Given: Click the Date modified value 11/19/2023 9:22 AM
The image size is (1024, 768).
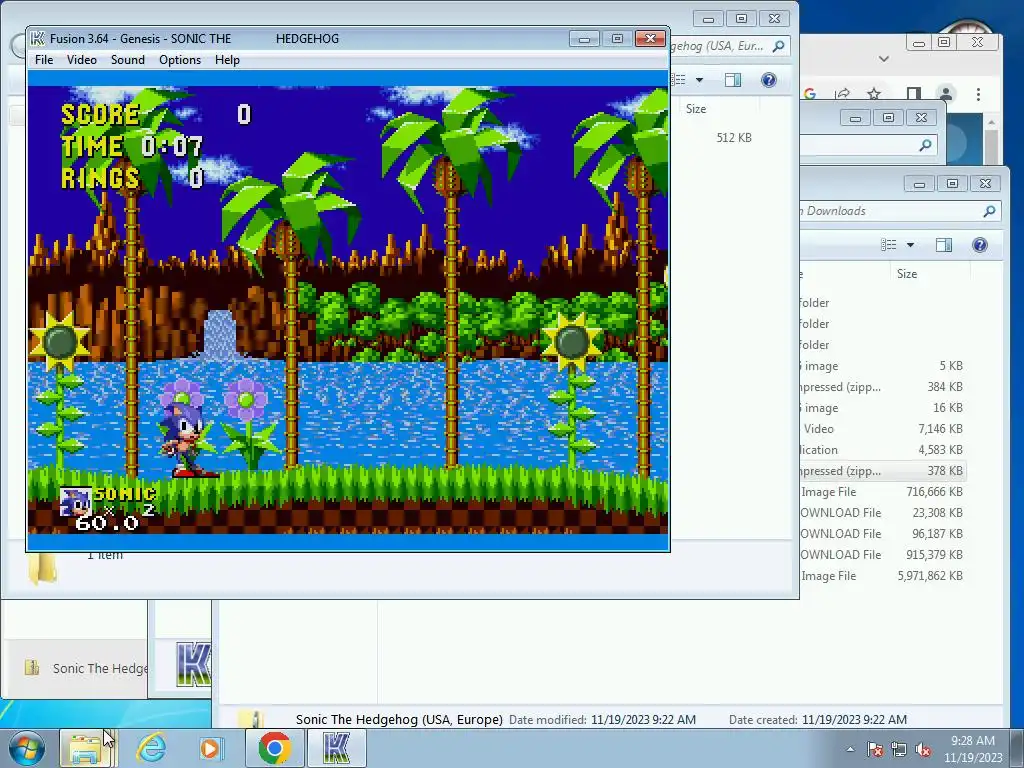Looking at the screenshot, I should [x=643, y=720].
